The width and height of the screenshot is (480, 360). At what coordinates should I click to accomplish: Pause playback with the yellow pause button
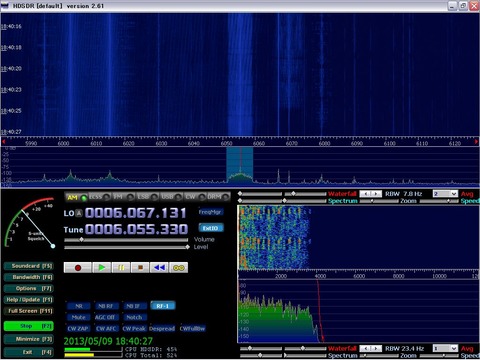(x=121, y=268)
